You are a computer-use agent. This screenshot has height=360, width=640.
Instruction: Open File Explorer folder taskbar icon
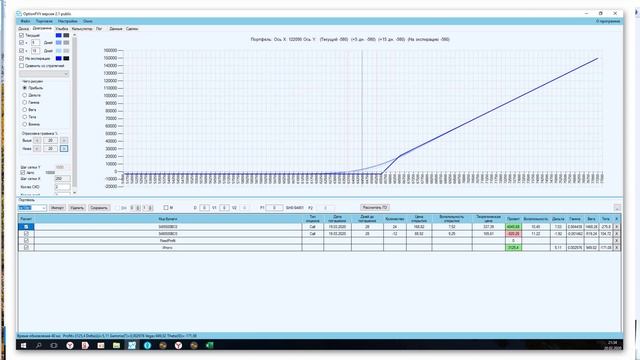[116, 345]
